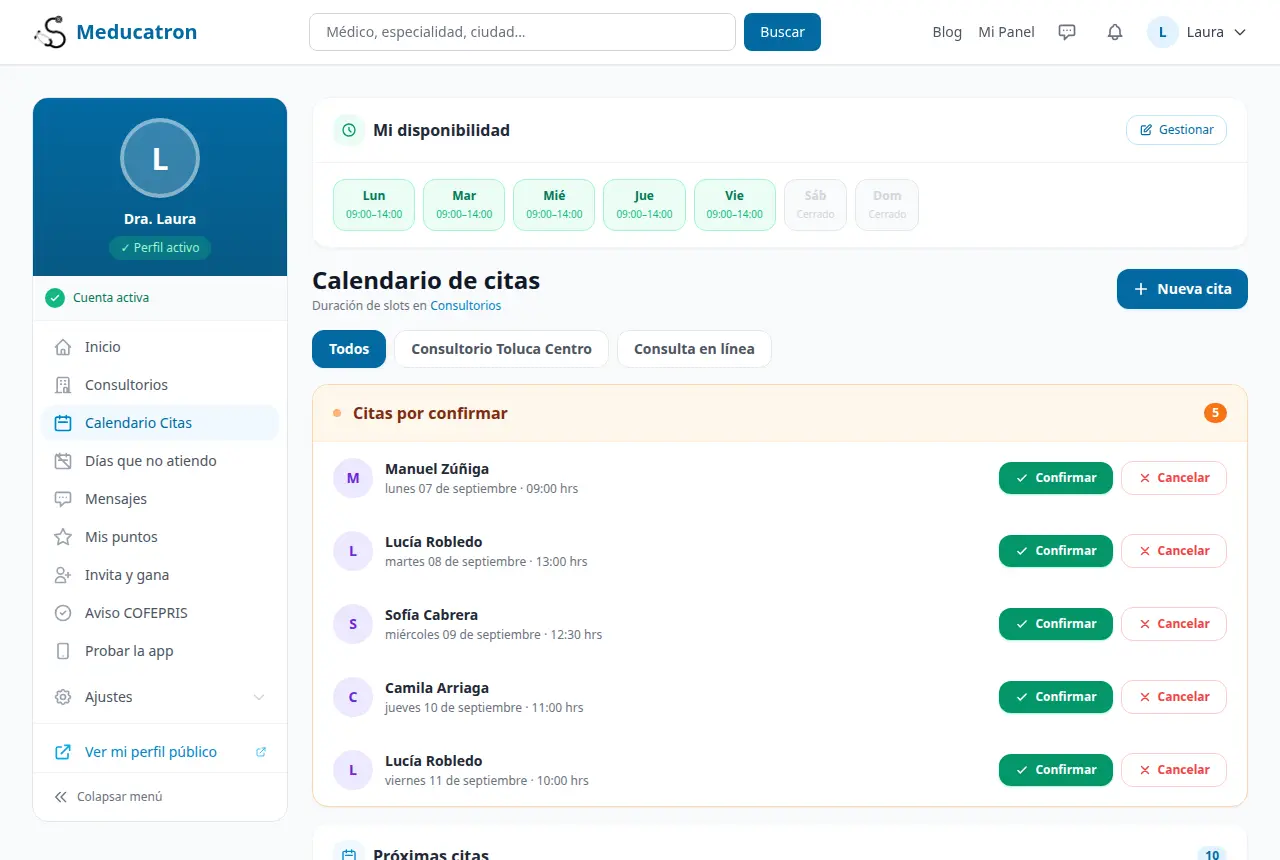This screenshot has width=1280, height=860.
Task: Cancel Sofía Cabrera's appointment
Action: click(1174, 624)
